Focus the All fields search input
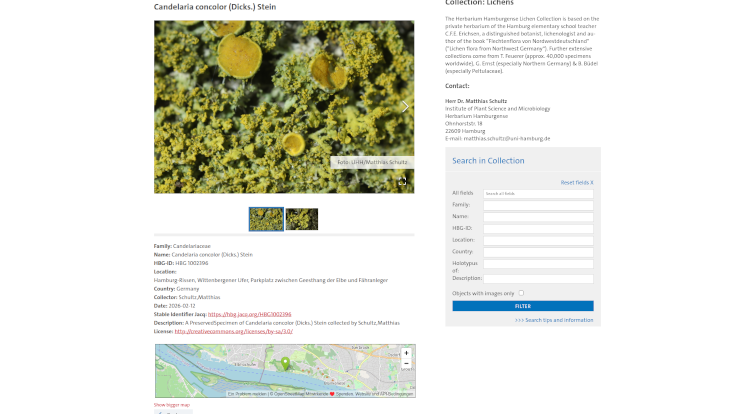The height and width of the screenshot is (414, 733). [538, 193]
